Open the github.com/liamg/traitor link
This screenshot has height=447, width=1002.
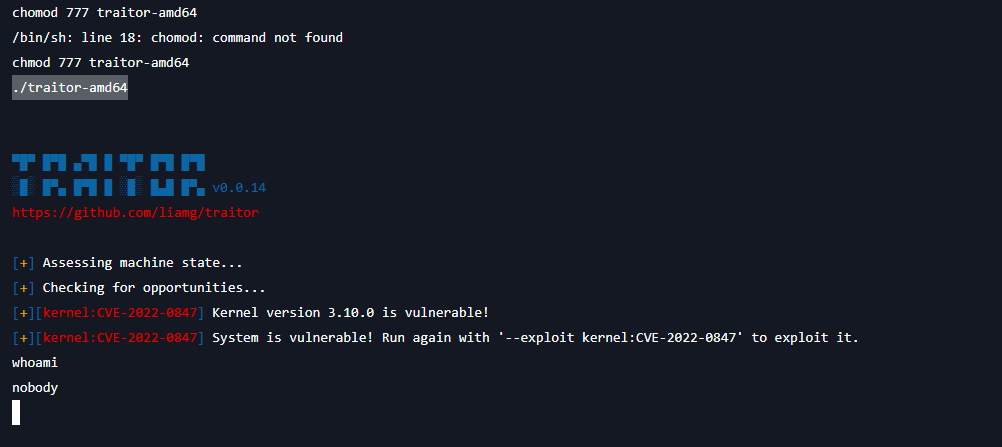point(135,212)
